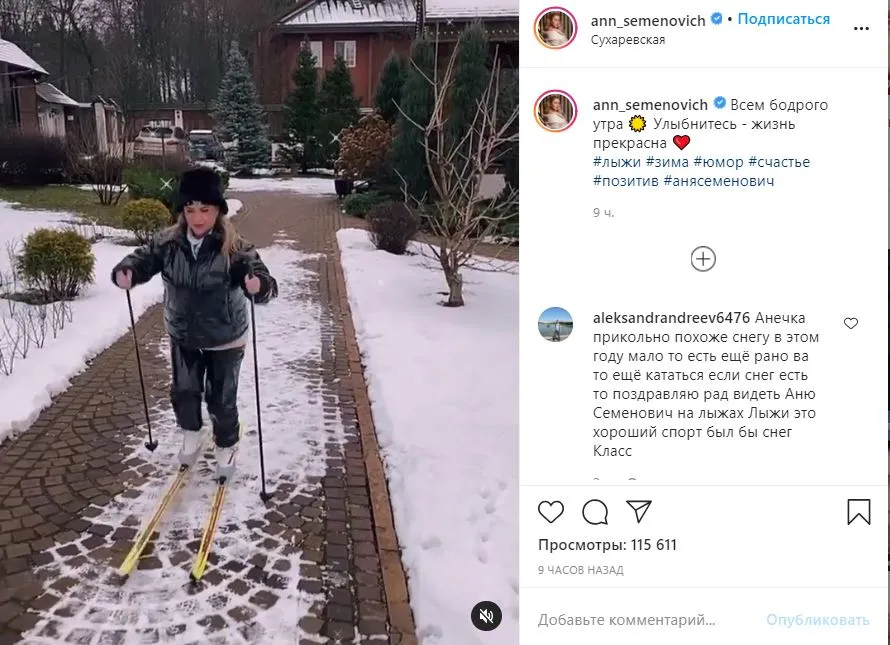Unmute the video with speaker icon
890x645 pixels.
tap(486, 615)
